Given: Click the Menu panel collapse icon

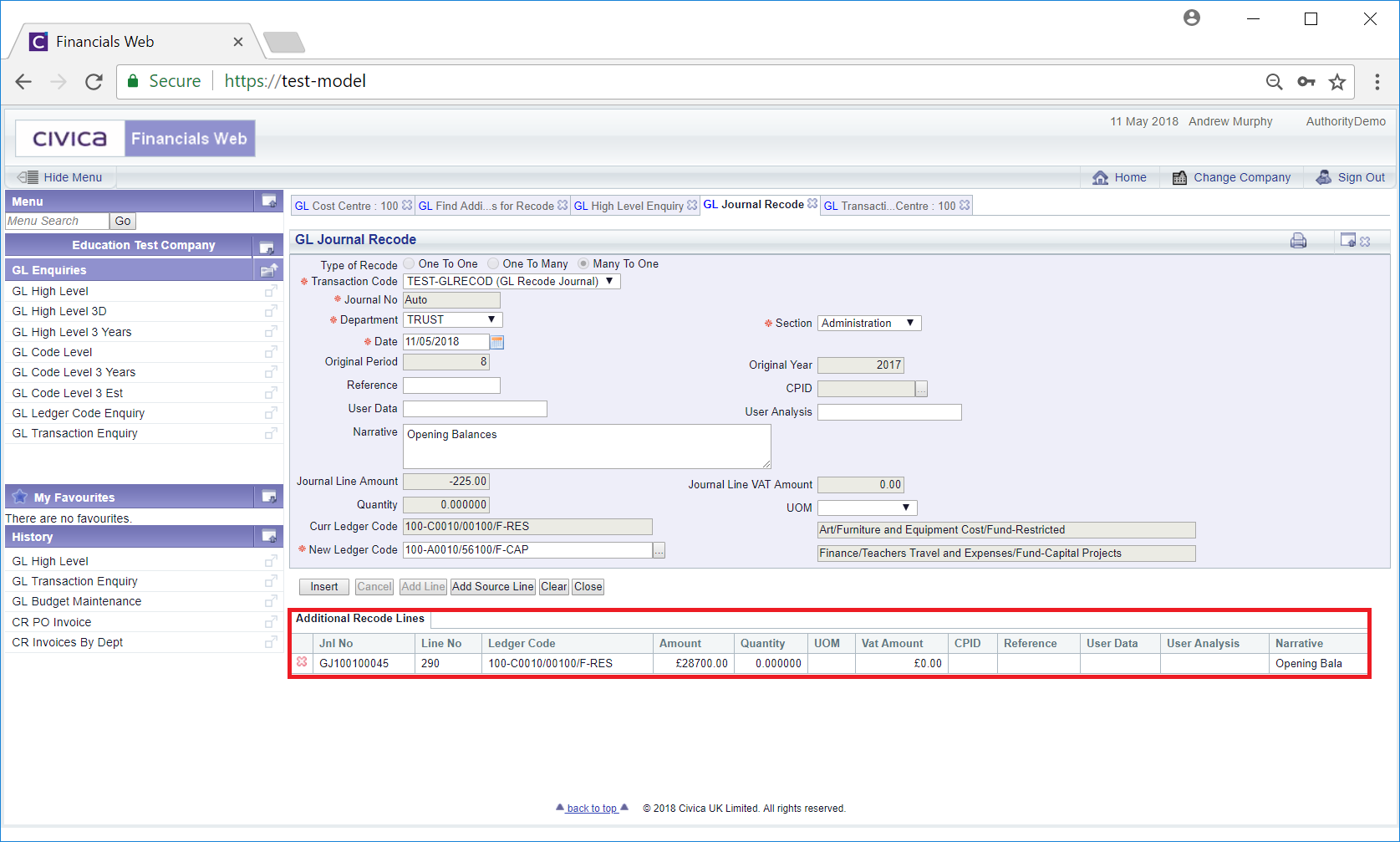Looking at the screenshot, I should [x=269, y=201].
